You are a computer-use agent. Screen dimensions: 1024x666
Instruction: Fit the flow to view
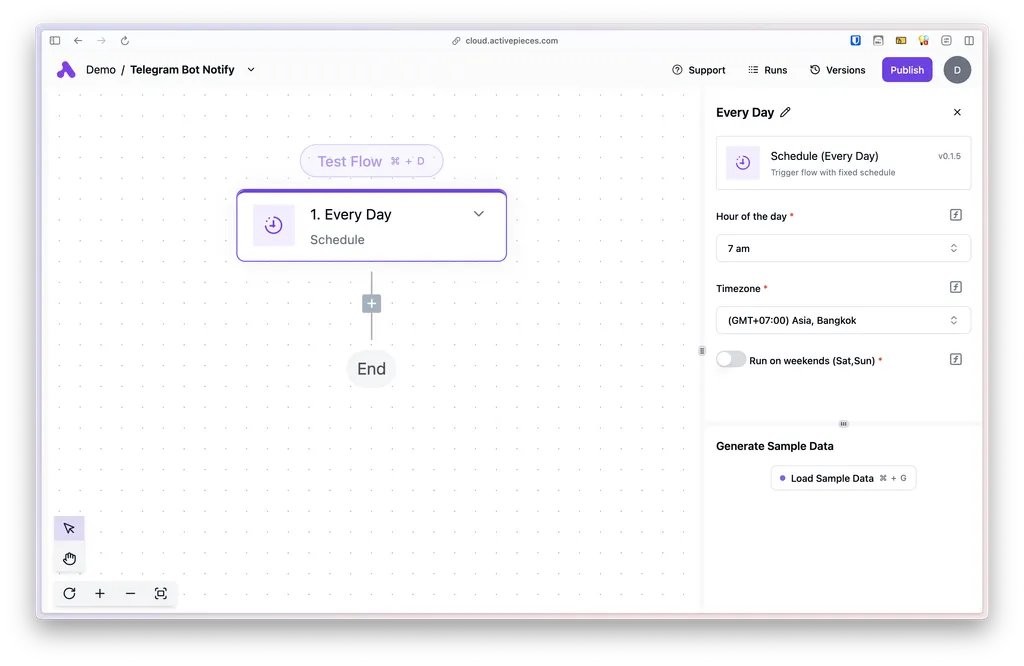(161, 594)
